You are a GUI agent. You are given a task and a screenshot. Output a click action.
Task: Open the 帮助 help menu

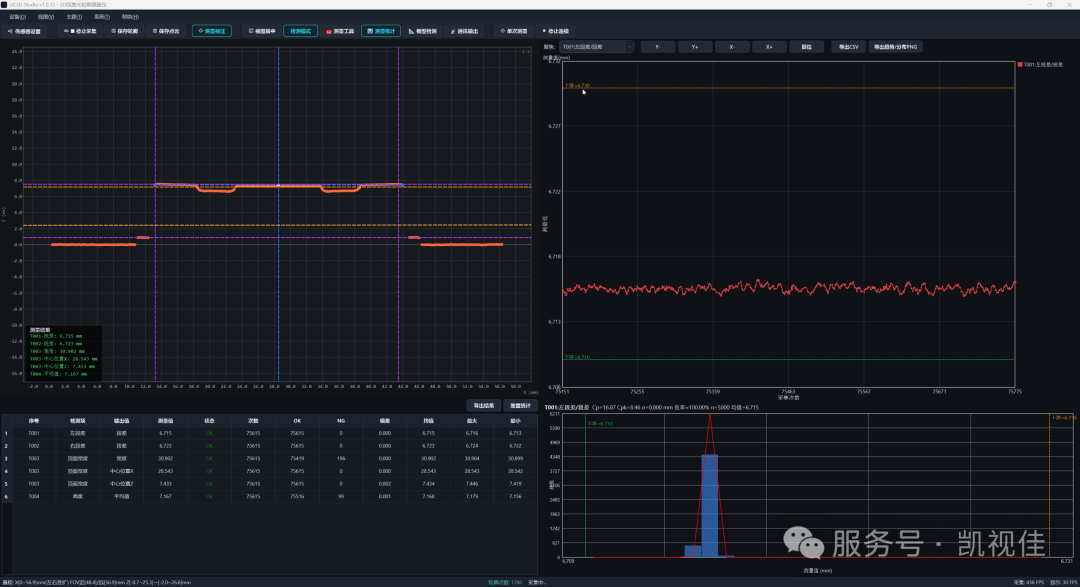(129, 17)
